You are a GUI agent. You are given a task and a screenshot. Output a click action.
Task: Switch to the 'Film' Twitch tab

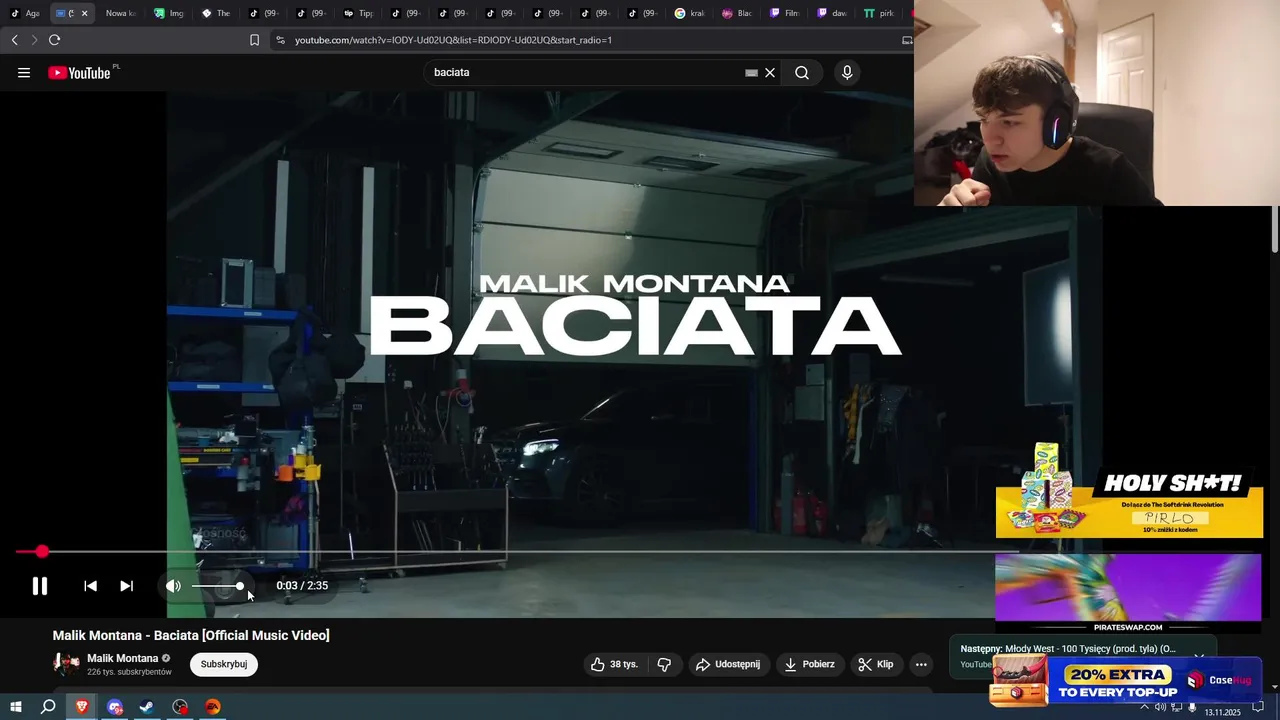point(785,14)
